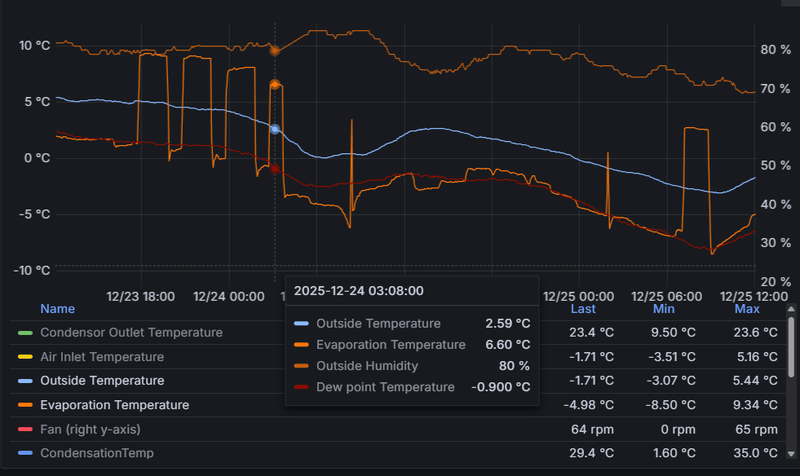Toggle Evaporation Temperature series in legend

click(x=114, y=405)
